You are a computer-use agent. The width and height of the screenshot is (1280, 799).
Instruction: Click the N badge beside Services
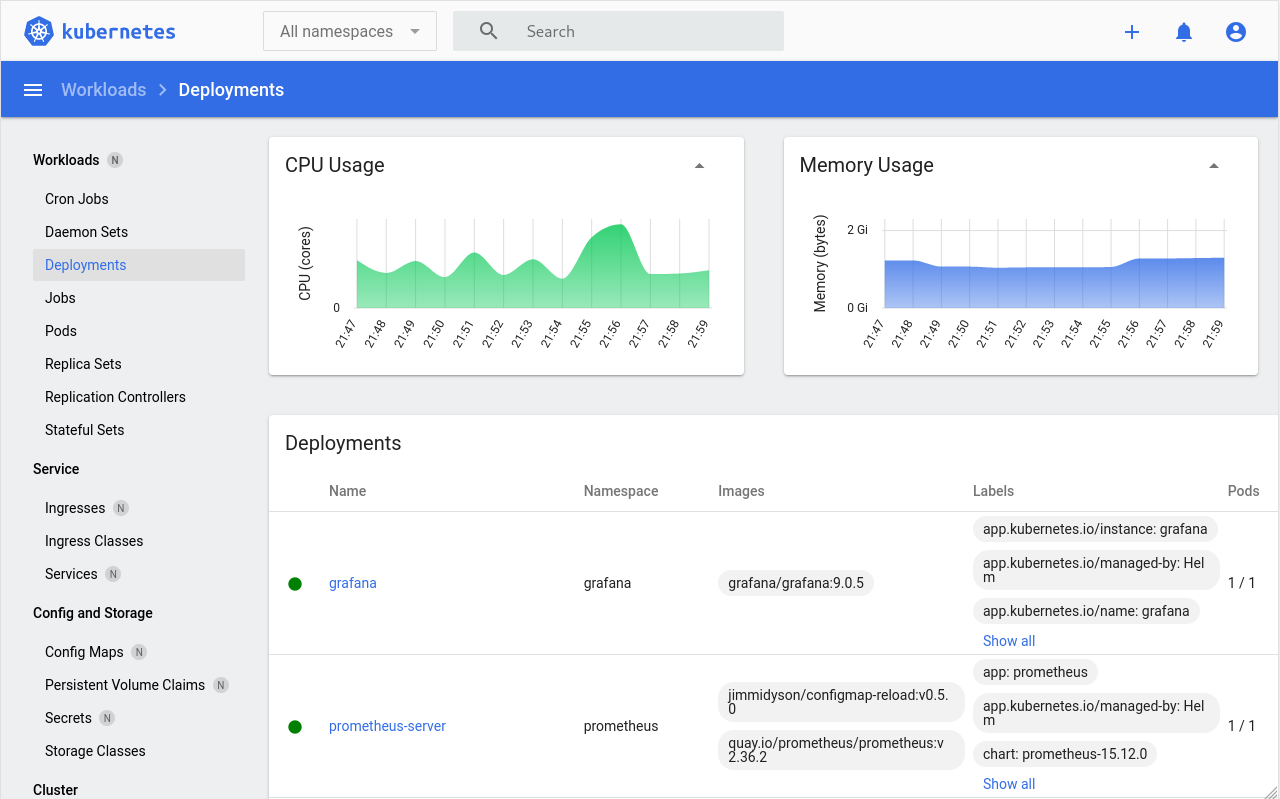(113, 574)
